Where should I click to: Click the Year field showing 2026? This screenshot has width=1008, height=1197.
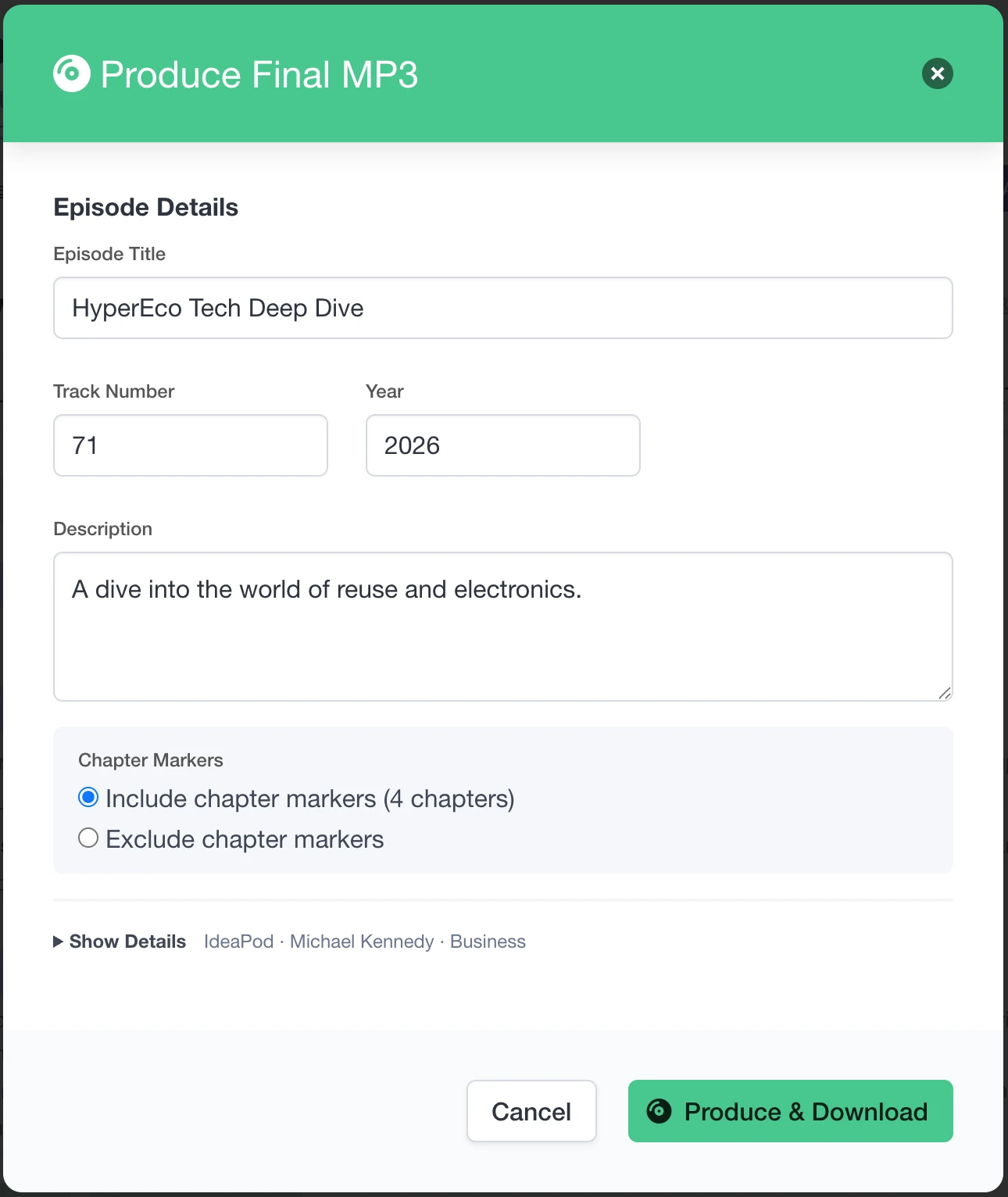click(502, 445)
